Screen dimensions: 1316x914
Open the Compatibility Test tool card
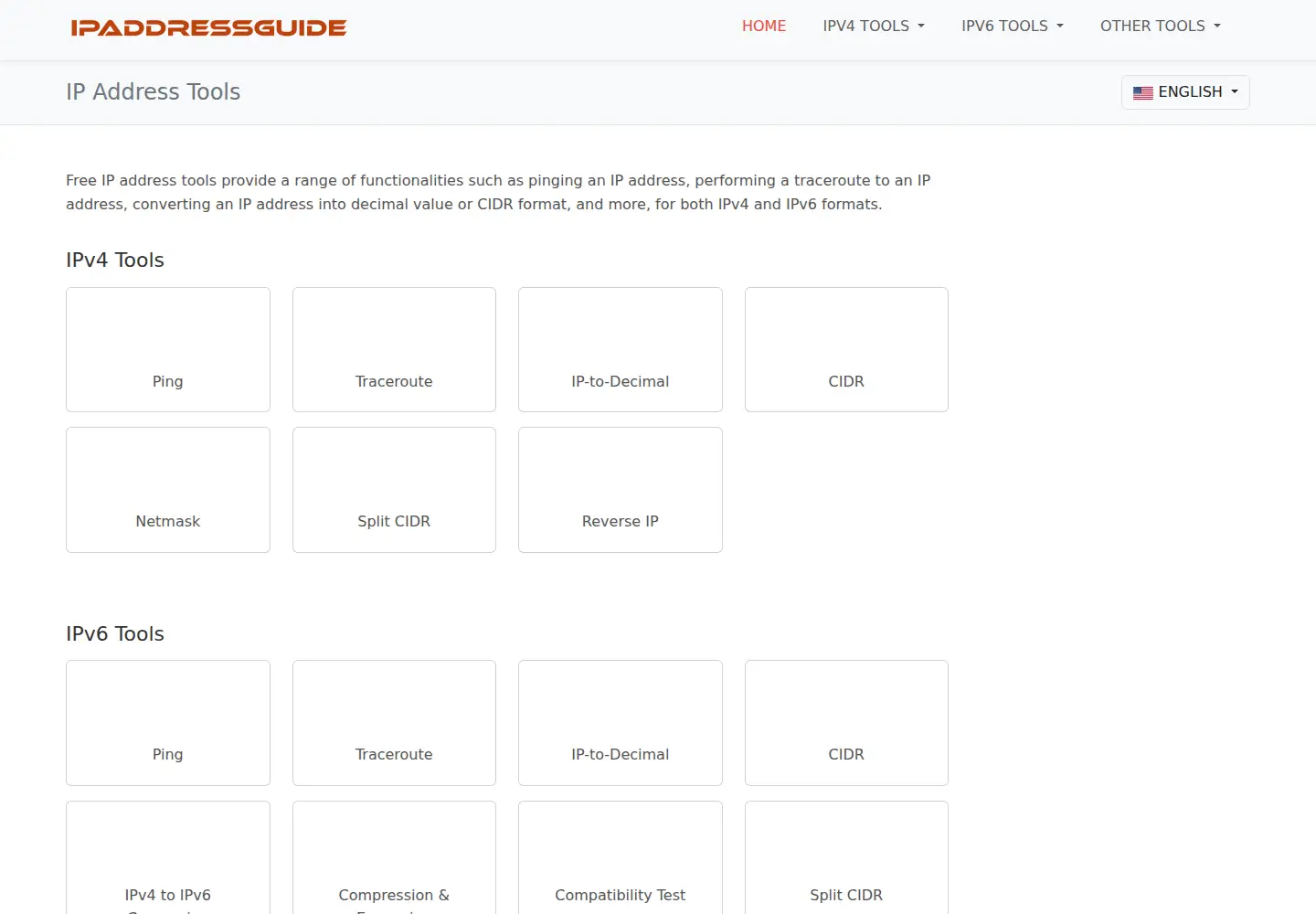pyautogui.click(x=621, y=857)
